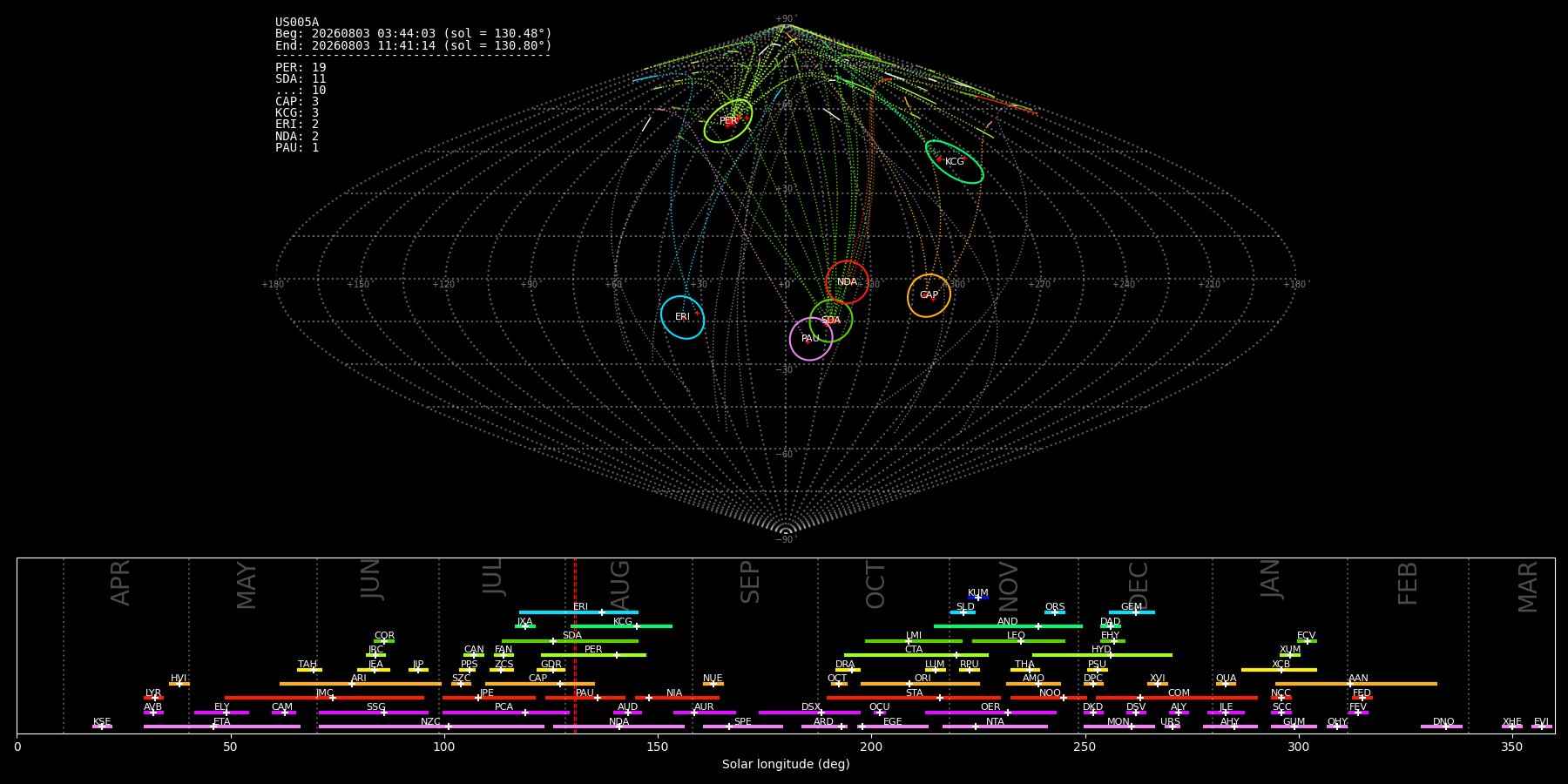This screenshot has width=1568, height=784.
Task: Select the DEC month label
Action: 1139,585
